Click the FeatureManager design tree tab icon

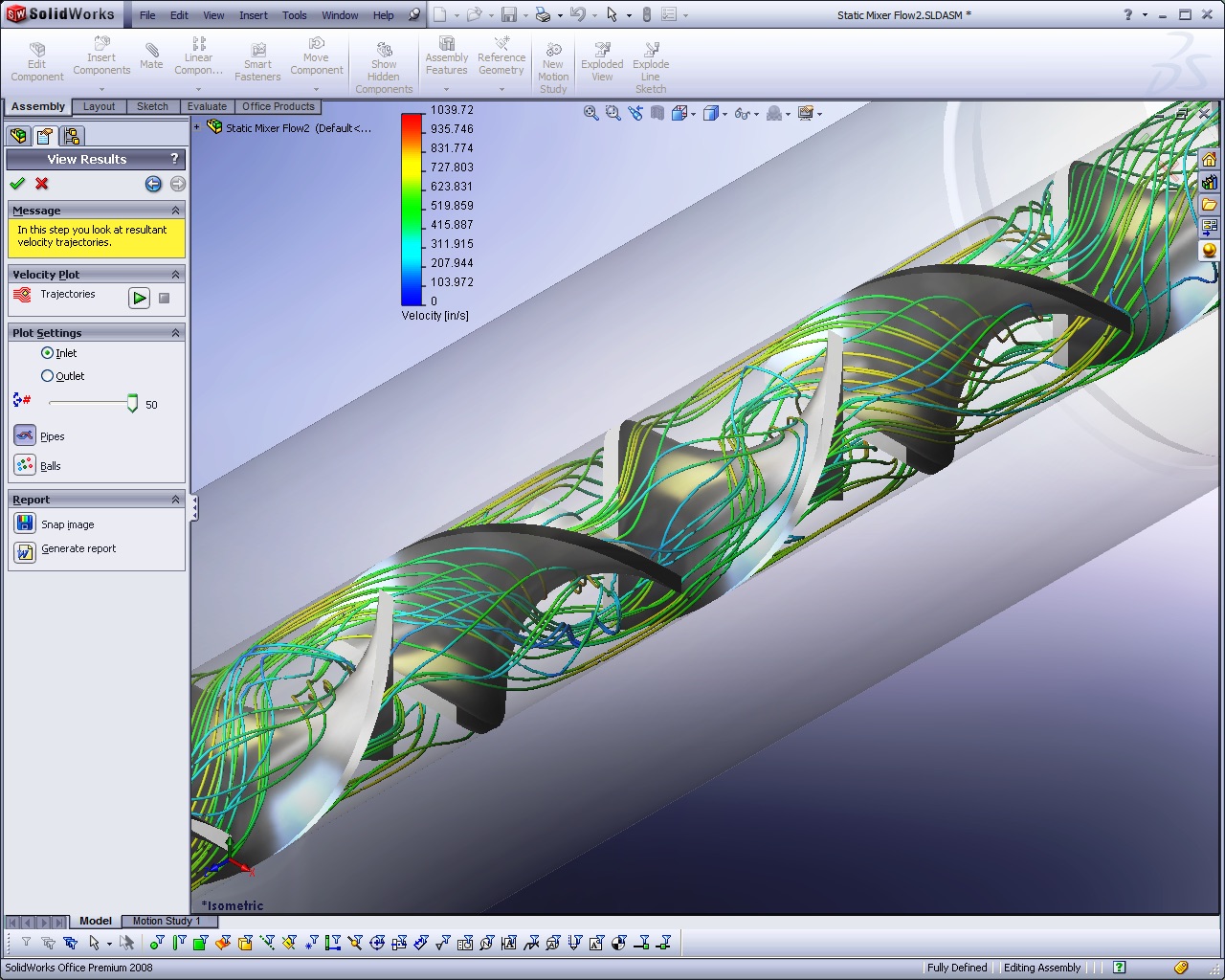click(18, 136)
